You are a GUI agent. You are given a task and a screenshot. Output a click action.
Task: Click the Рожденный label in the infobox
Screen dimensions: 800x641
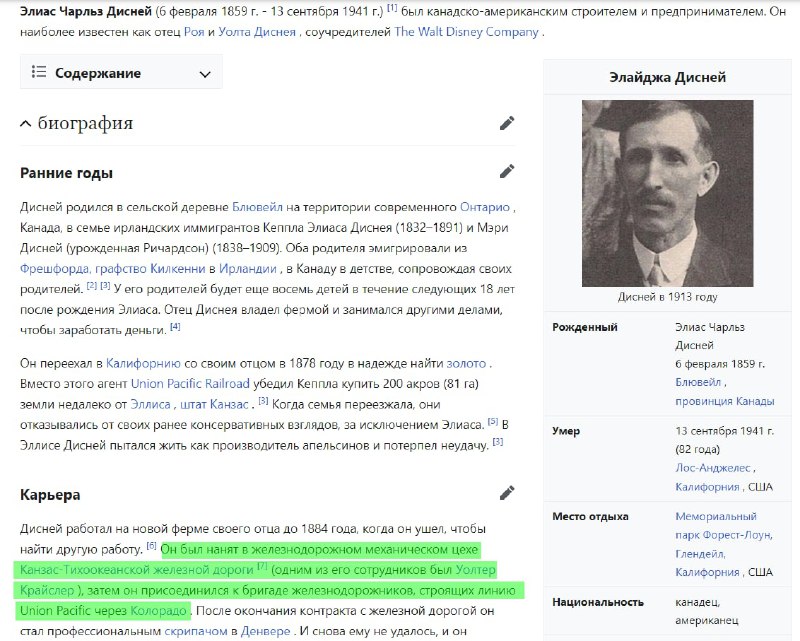coord(585,327)
